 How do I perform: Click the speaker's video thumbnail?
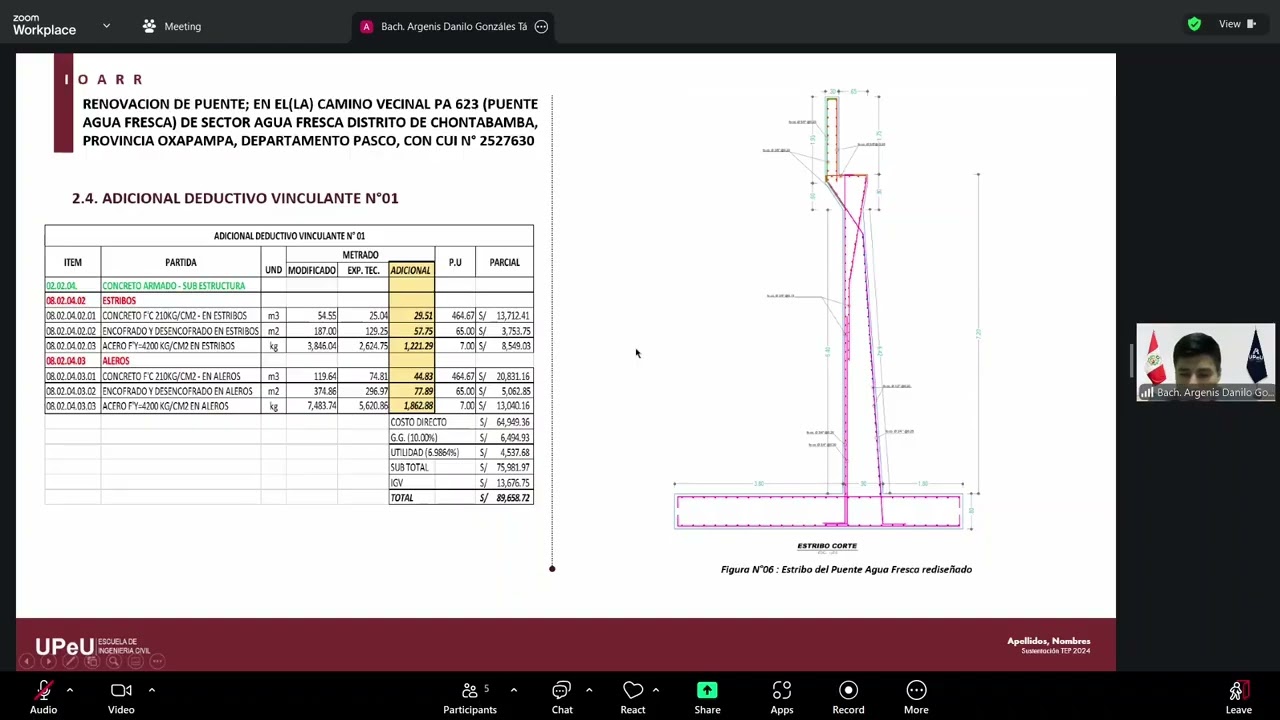pos(1206,362)
